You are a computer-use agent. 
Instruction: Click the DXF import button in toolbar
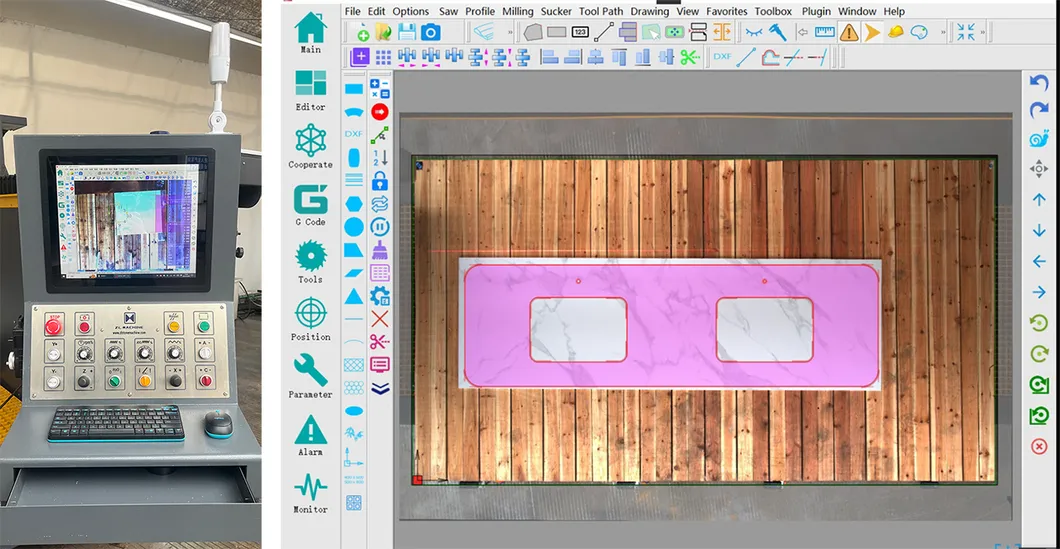point(722,57)
